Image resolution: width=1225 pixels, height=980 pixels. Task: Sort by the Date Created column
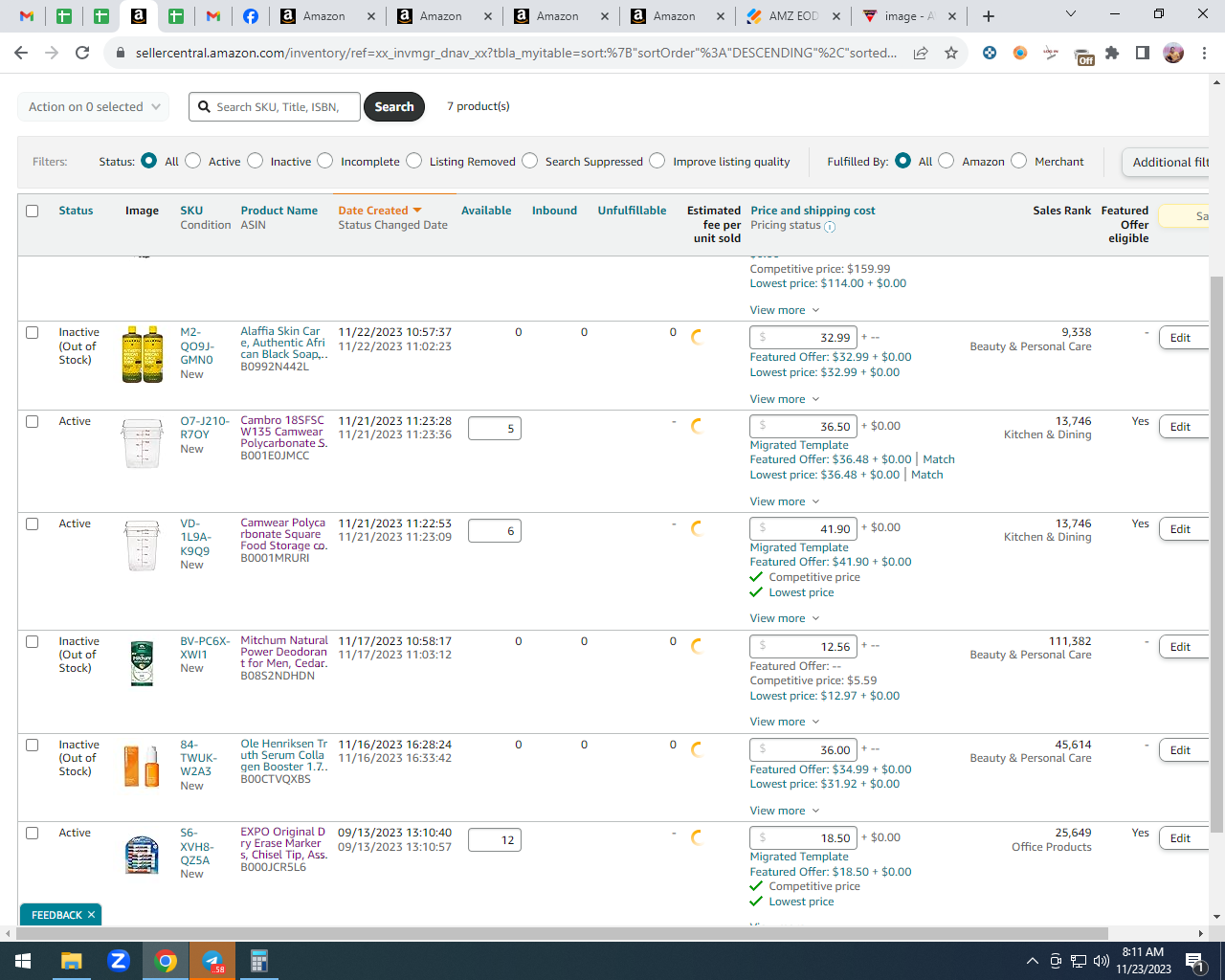point(380,211)
